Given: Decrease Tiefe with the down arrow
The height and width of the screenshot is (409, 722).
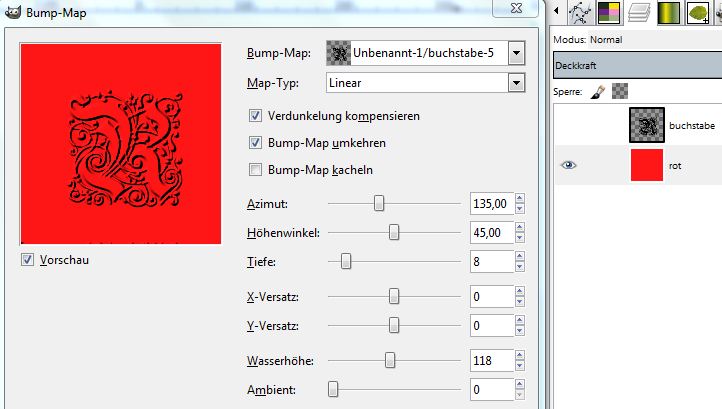Looking at the screenshot, I should 520,267.
